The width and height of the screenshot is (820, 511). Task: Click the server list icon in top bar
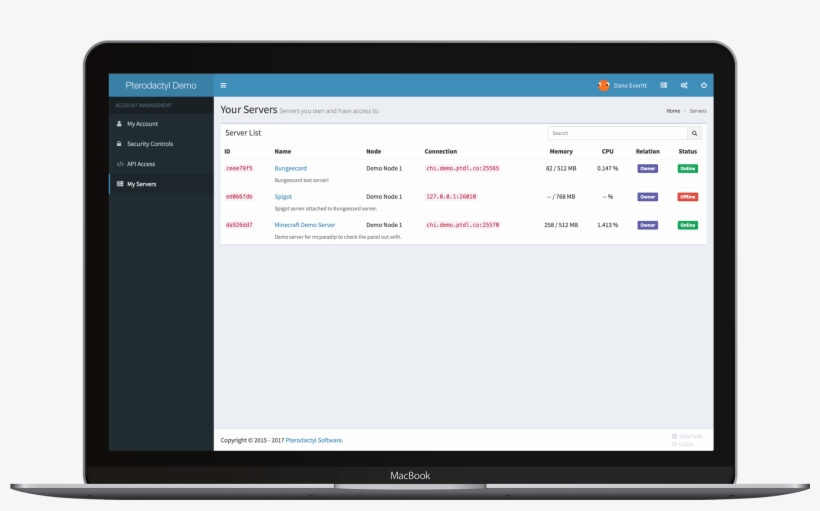(664, 85)
